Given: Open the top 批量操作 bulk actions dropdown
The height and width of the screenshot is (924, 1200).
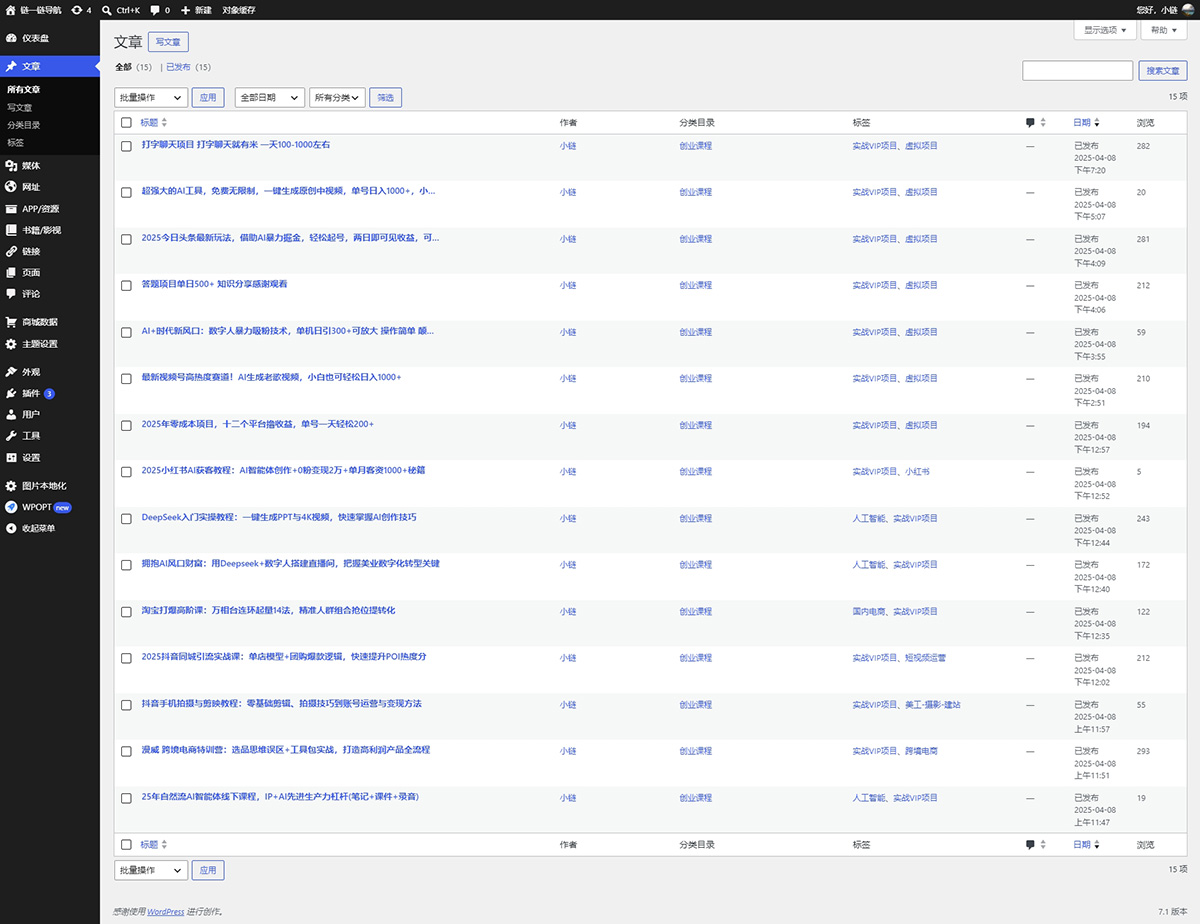Looking at the screenshot, I should pos(151,97).
